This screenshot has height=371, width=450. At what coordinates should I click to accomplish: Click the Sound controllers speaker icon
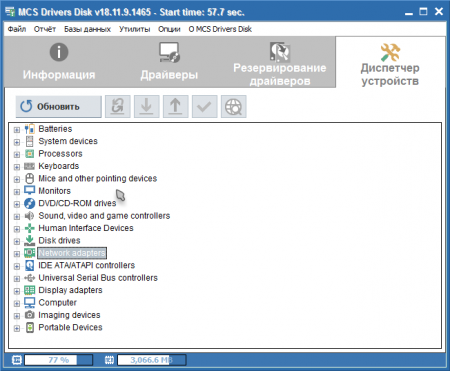click(x=29, y=216)
